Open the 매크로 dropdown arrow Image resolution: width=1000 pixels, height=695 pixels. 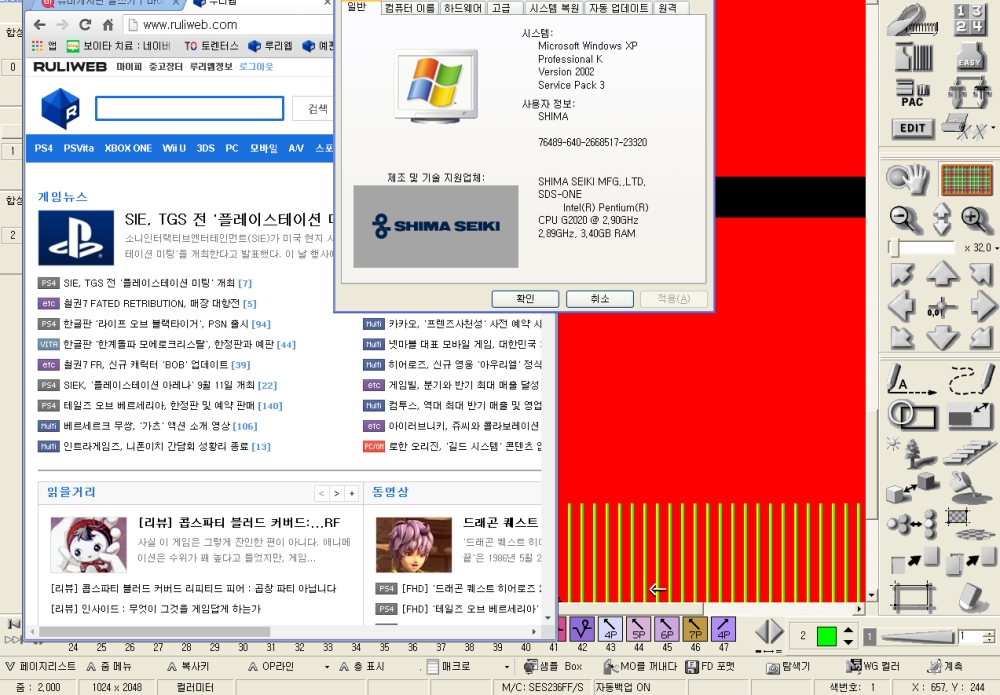[507, 667]
